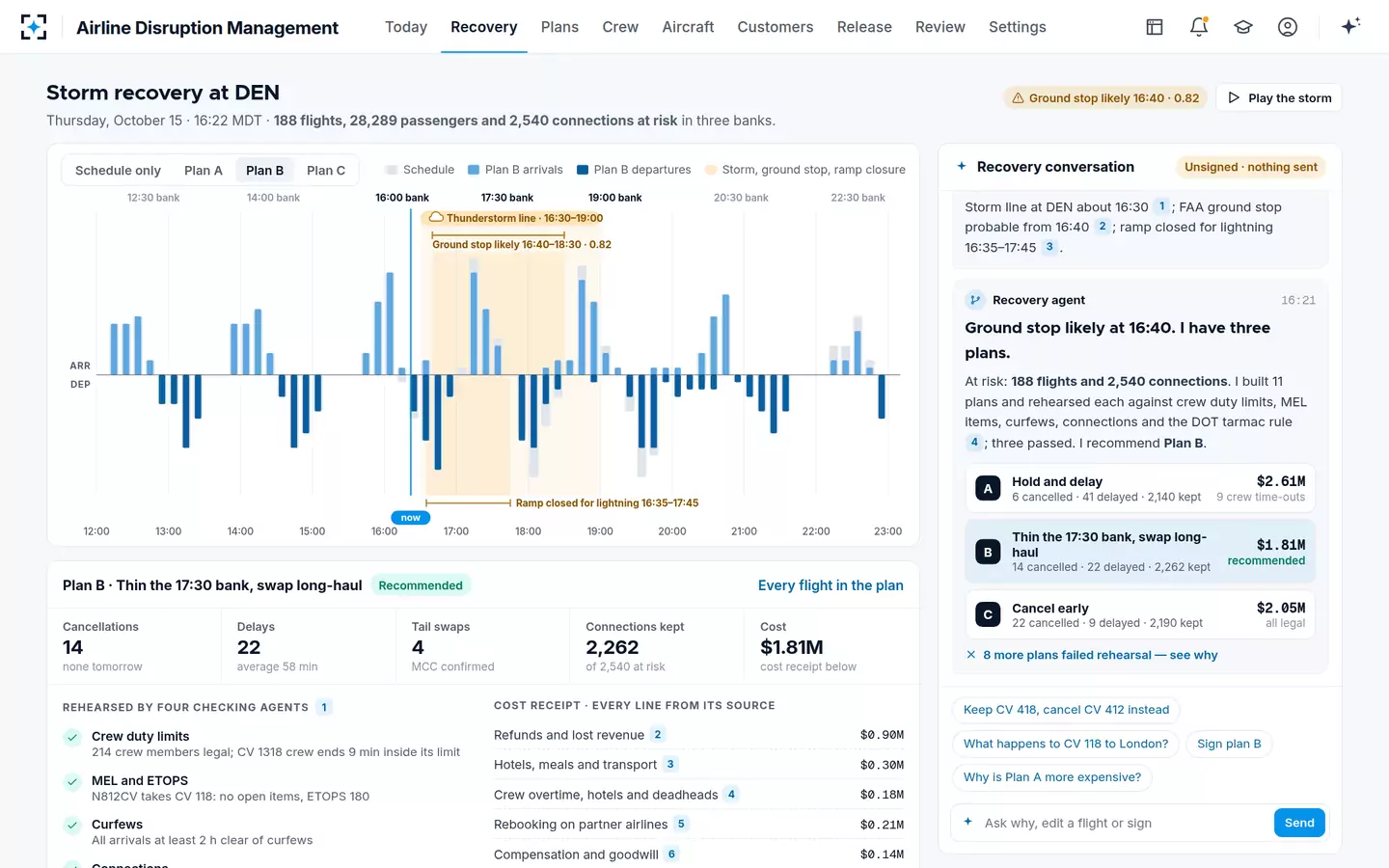This screenshot has width=1389, height=868.
Task: Click the Recovery agent branch icon
Action: tap(975, 300)
